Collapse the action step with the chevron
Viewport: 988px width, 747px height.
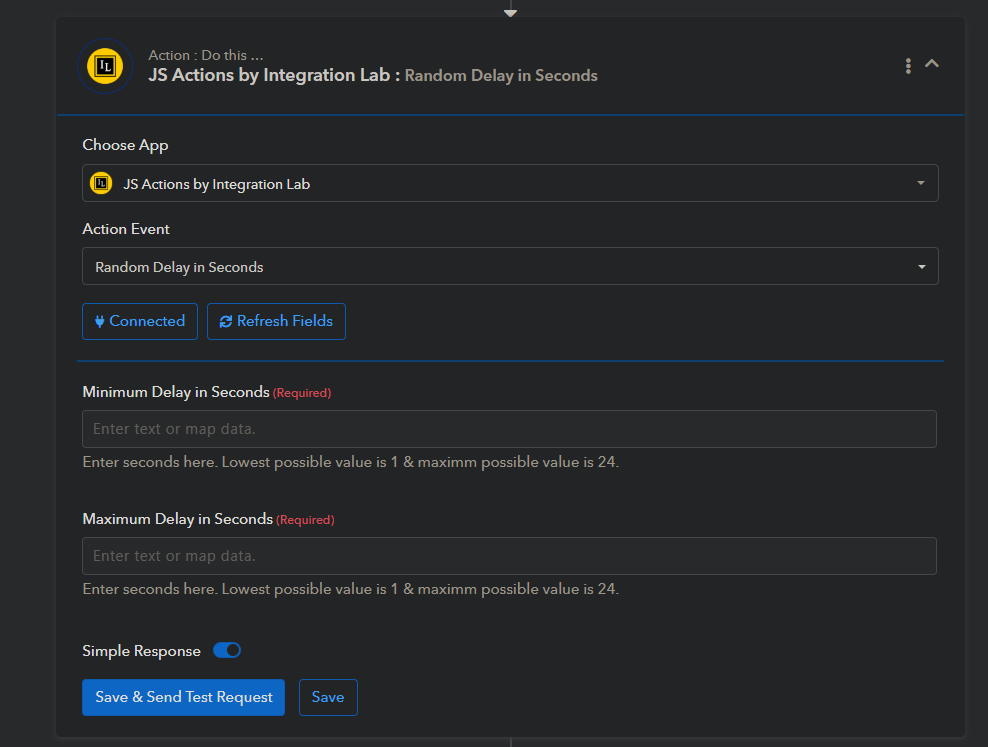pos(932,64)
